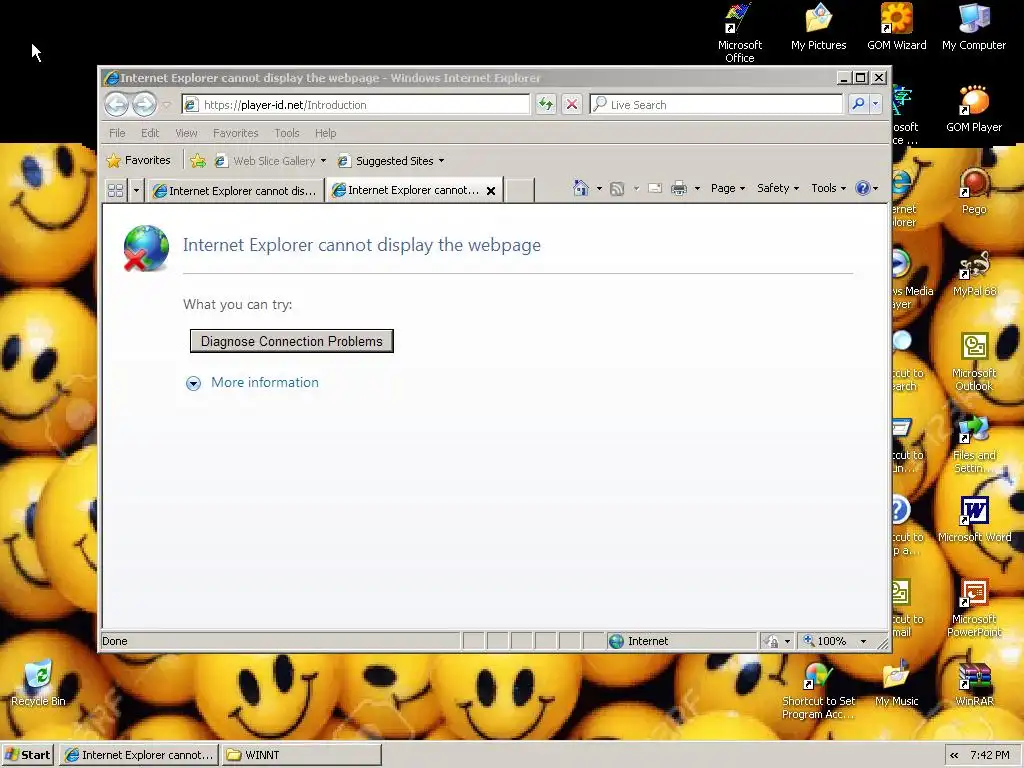Expand More information section
1024x768 pixels.
[252, 383]
